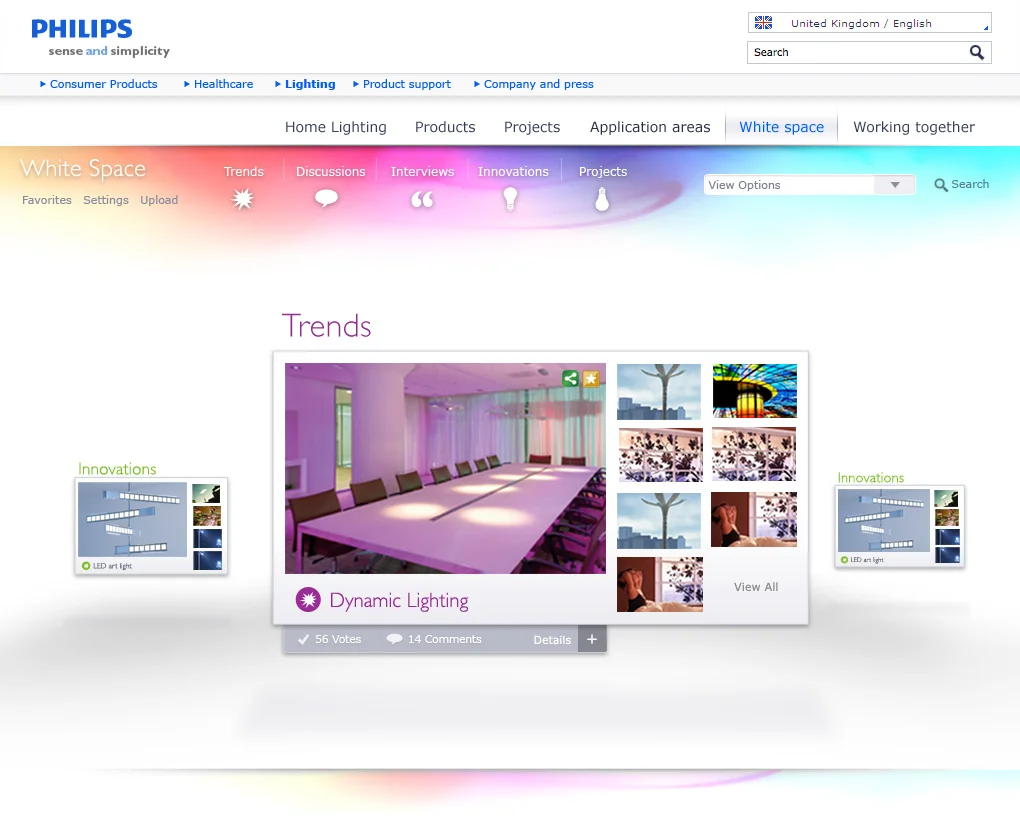1020x839 pixels.
Task: Click the checkmark icon beside 56 Votes
Action: pyautogui.click(x=303, y=639)
